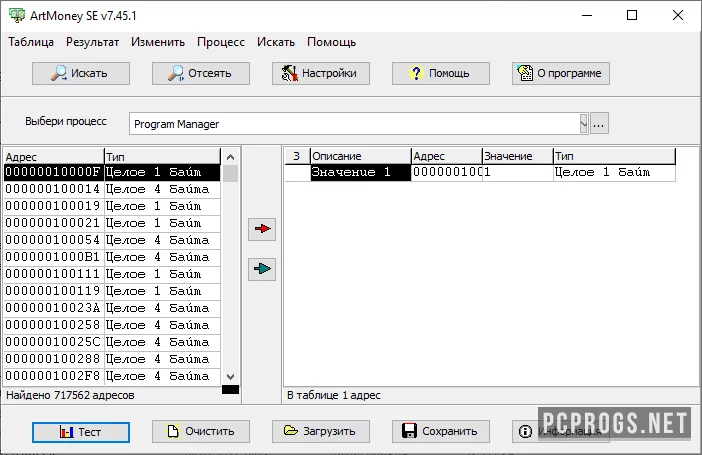
Task: Select address row 000000100054
Action: point(112,240)
